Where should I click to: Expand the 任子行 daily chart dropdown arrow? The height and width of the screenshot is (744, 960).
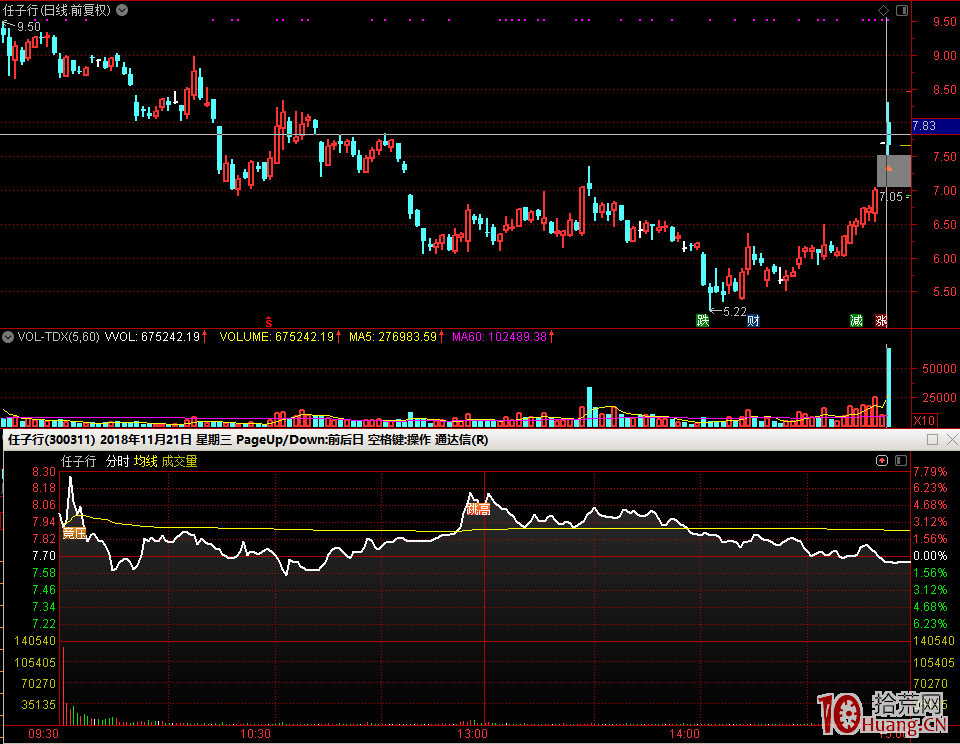tap(121, 10)
